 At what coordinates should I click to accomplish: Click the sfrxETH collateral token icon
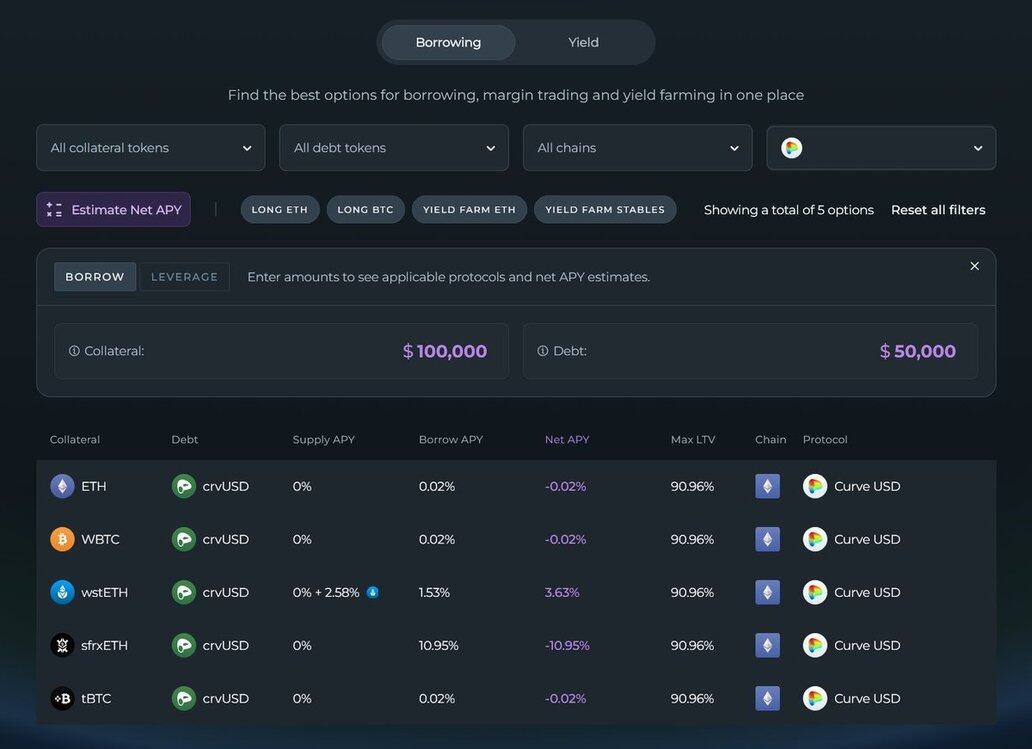[62, 645]
